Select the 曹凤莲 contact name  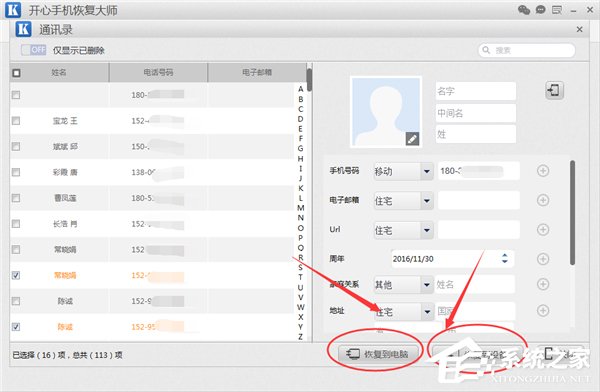(x=65, y=198)
